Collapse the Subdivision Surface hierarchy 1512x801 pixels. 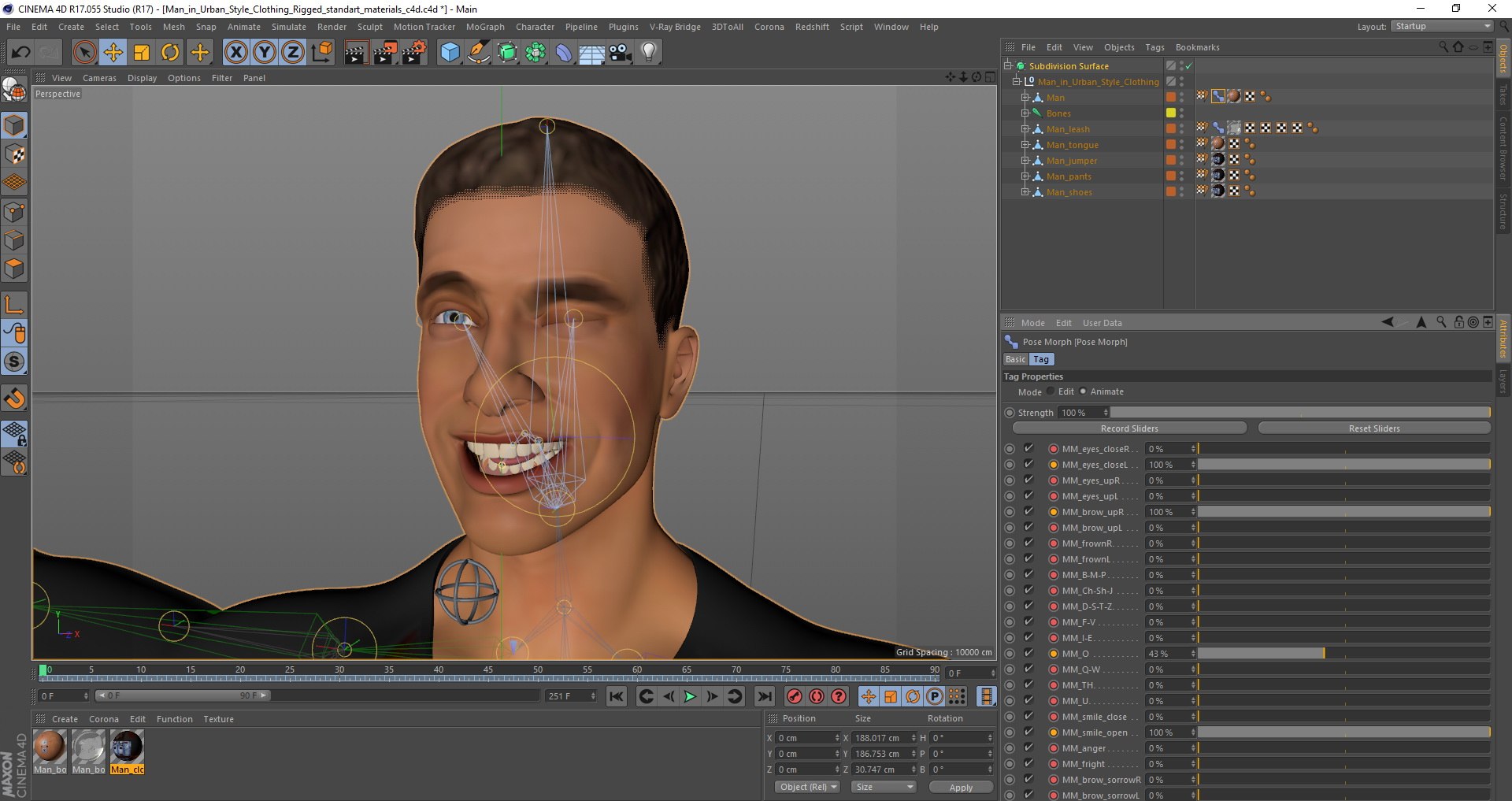pyautogui.click(x=1007, y=65)
